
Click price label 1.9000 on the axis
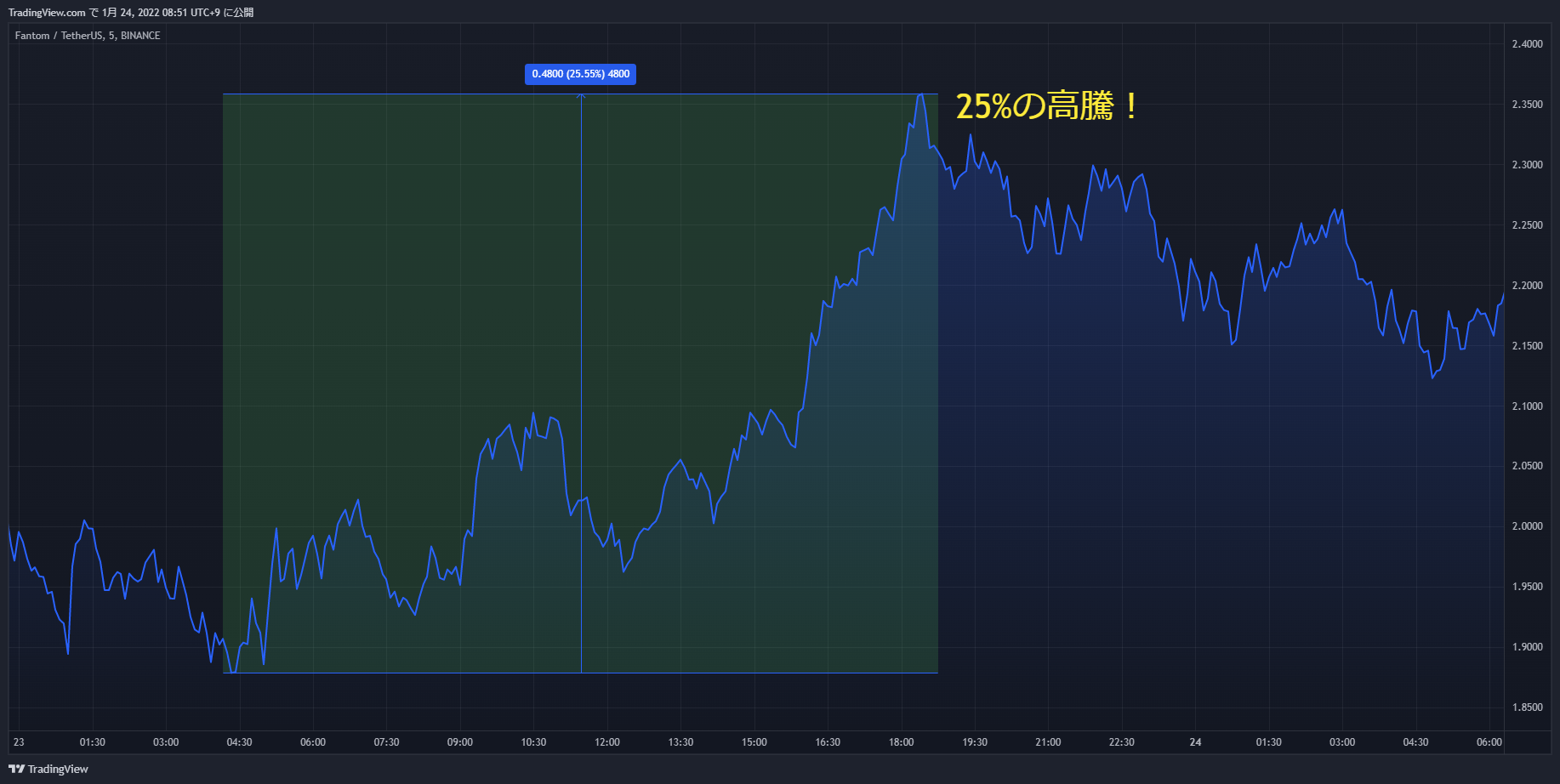[1527, 647]
